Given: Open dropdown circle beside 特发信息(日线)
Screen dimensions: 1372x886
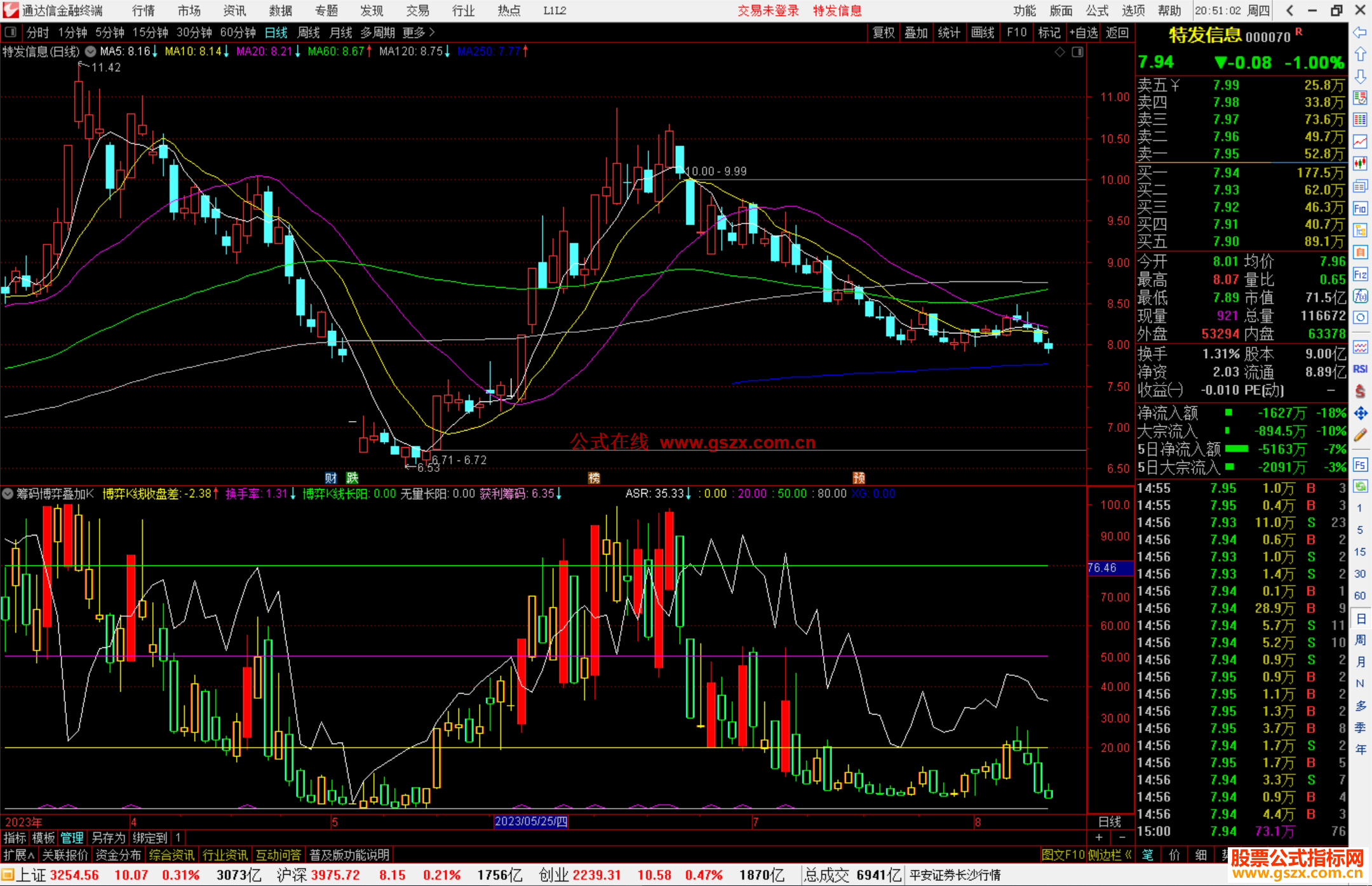Looking at the screenshot, I should click(x=90, y=51).
